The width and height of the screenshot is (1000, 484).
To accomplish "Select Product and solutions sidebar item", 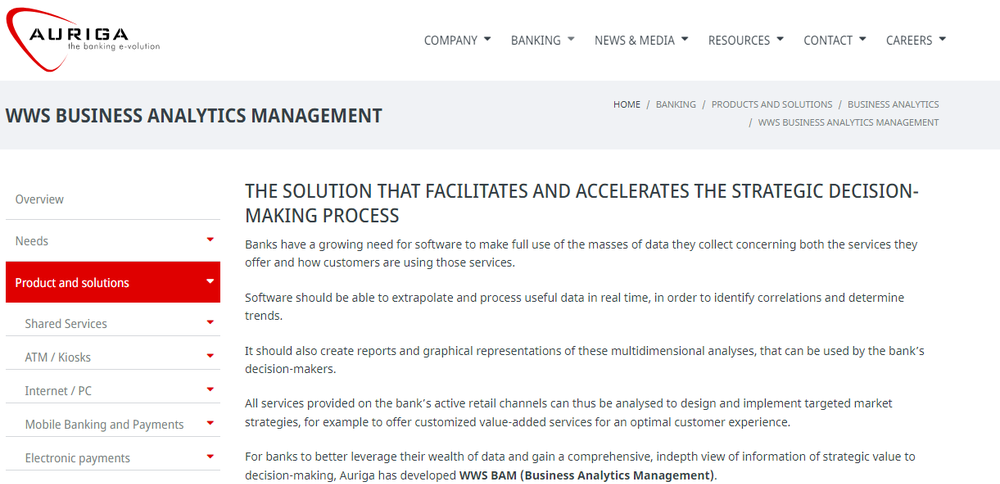I will click(113, 282).
